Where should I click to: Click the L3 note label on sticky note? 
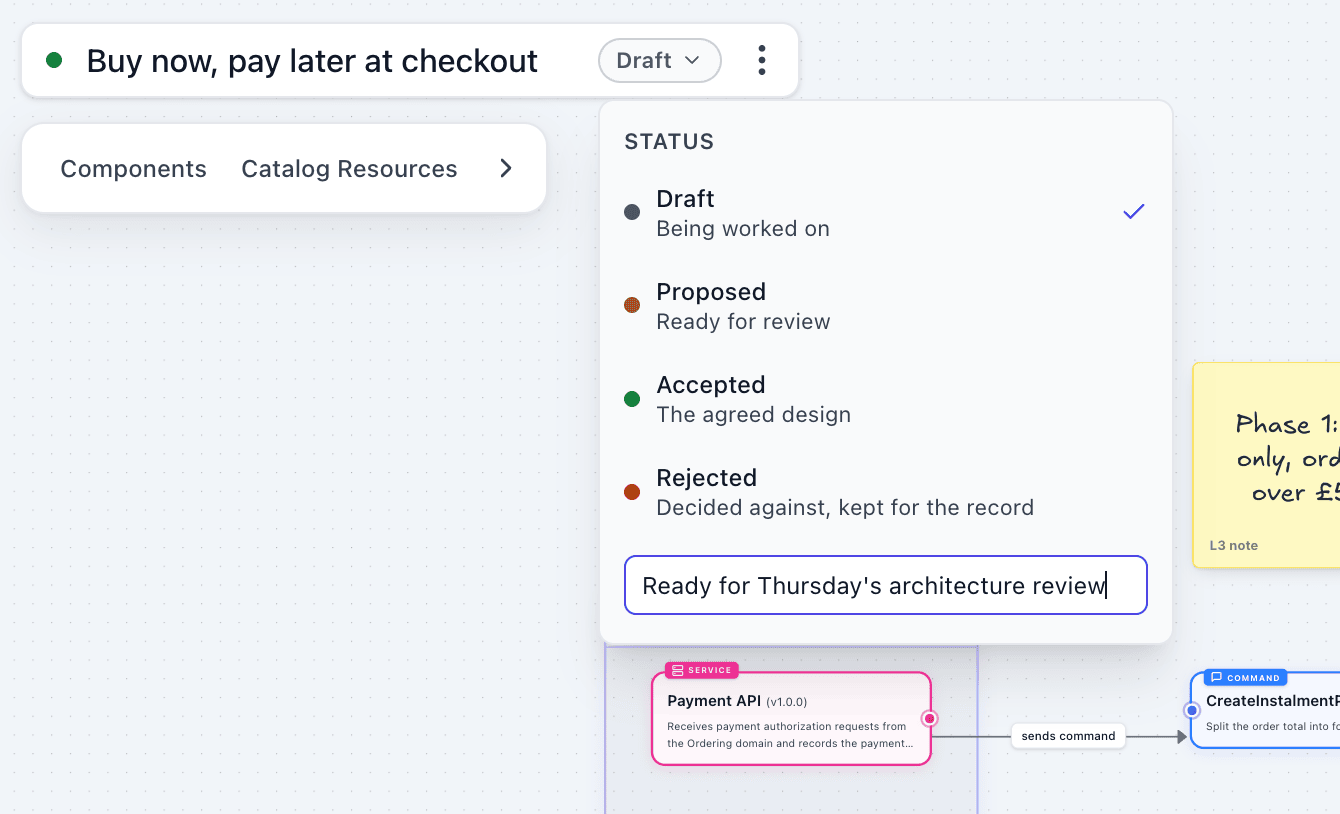(1234, 545)
